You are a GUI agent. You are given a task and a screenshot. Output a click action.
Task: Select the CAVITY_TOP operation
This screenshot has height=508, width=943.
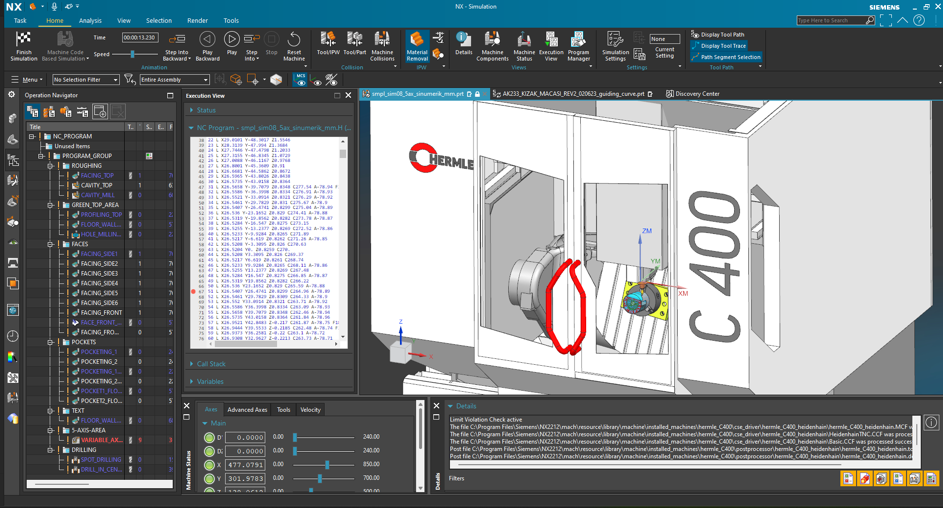(x=96, y=185)
